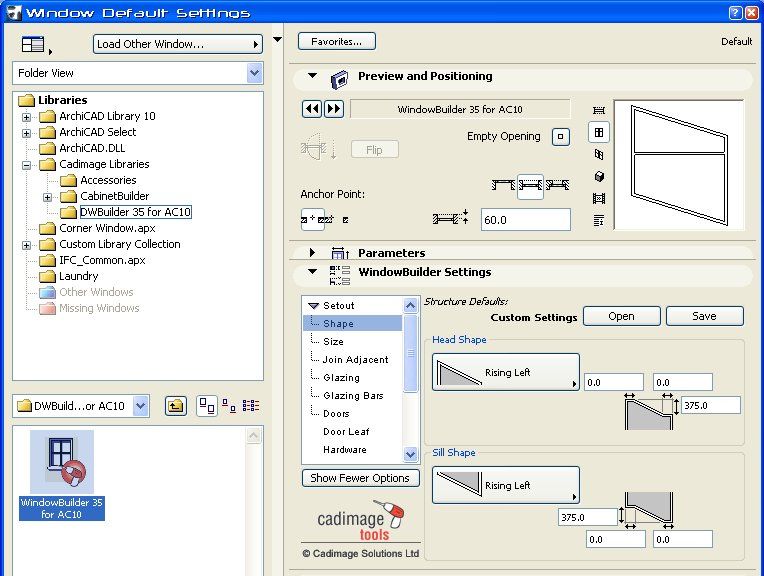Select the 3D shaded preview icon
This screenshot has height=576, width=764.
pos(599,176)
